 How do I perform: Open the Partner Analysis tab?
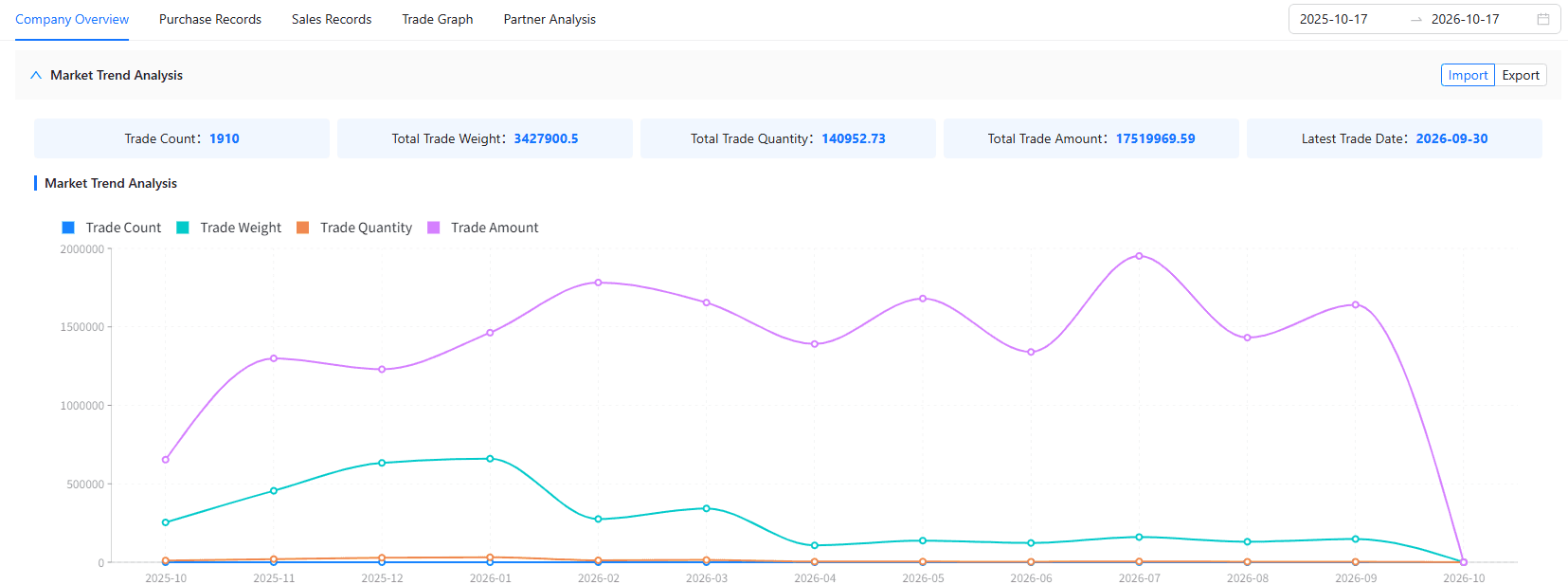[550, 19]
